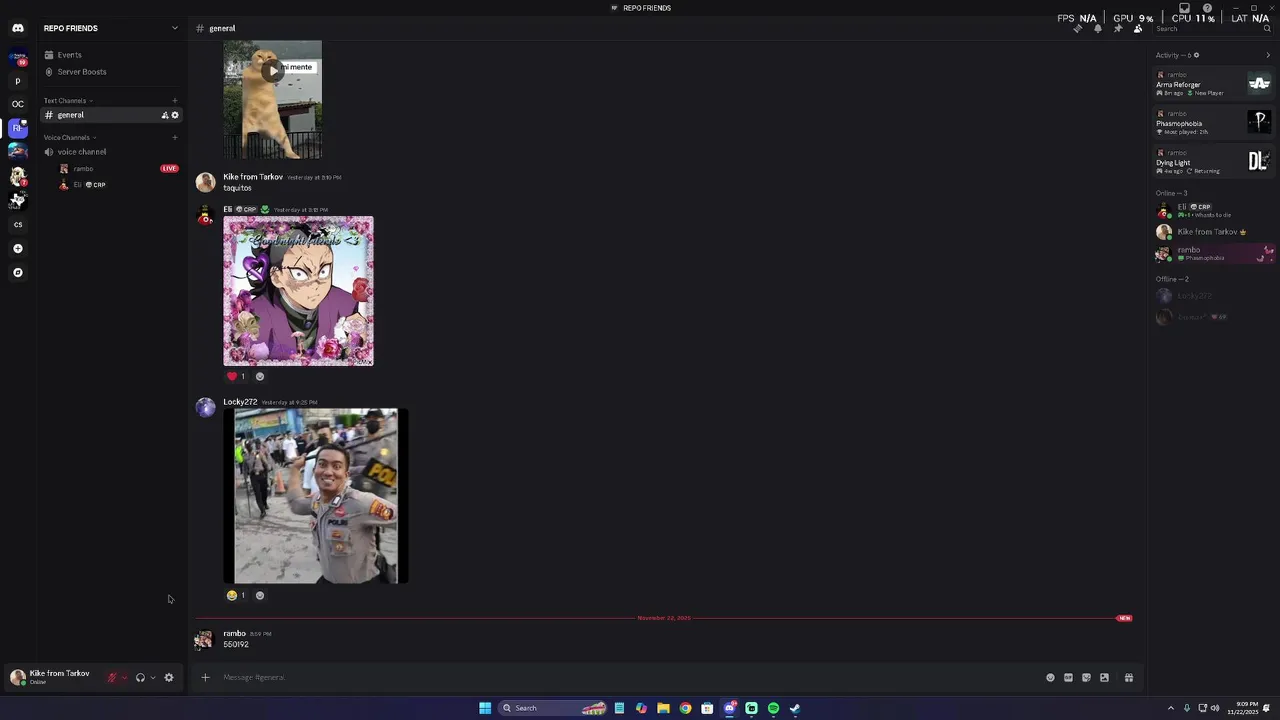This screenshot has height=720, width=1280.
Task: Open Server Boosts
Action: tap(110, 72)
